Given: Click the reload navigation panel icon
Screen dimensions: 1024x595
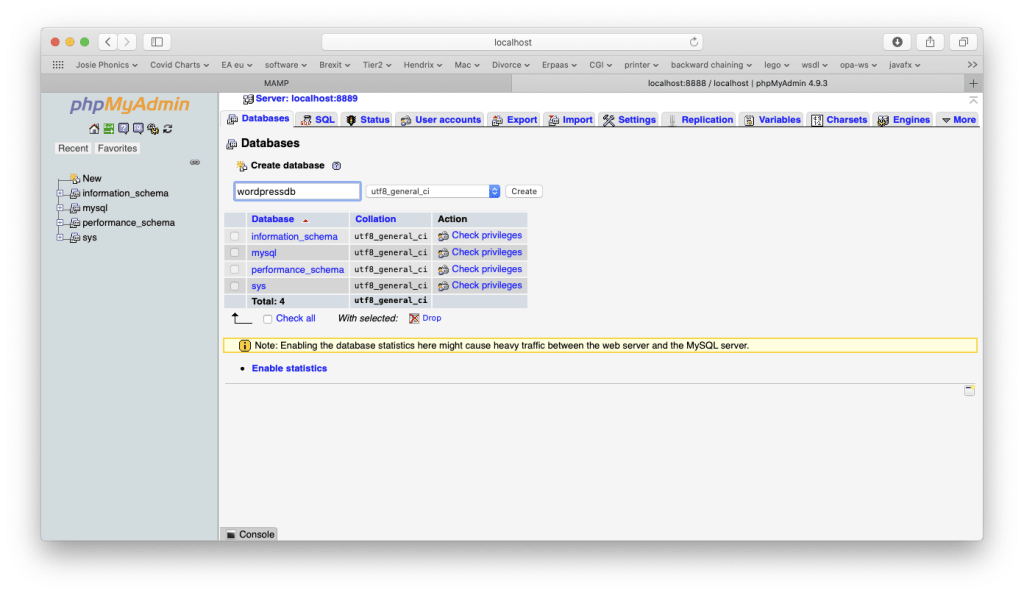Looking at the screenshot, I should point(168,129).
